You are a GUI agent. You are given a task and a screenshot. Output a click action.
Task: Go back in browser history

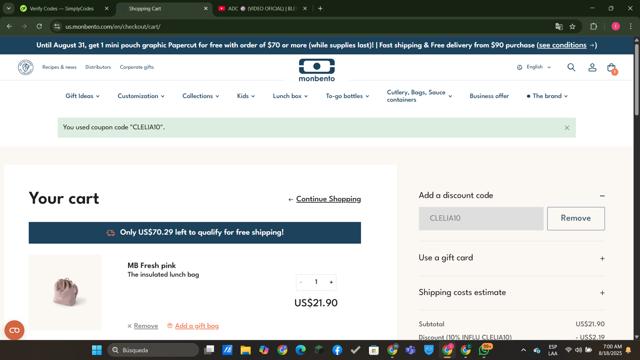point(9,27)
